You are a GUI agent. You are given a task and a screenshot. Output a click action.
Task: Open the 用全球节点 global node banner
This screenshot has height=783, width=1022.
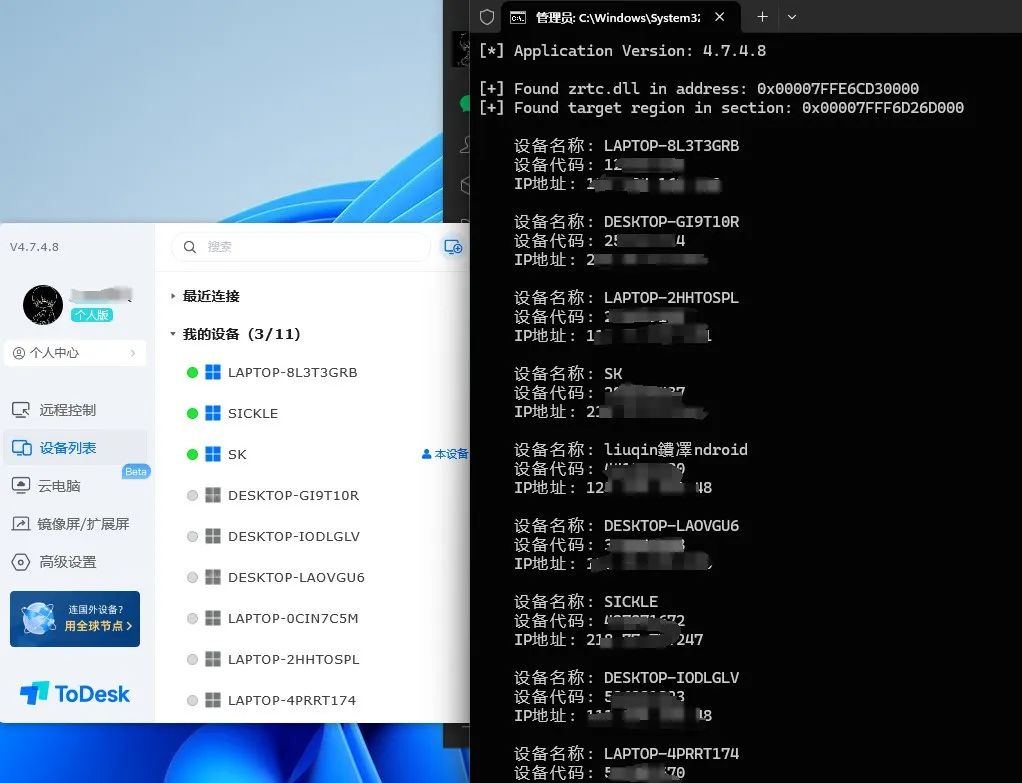[x=75, y=619]
